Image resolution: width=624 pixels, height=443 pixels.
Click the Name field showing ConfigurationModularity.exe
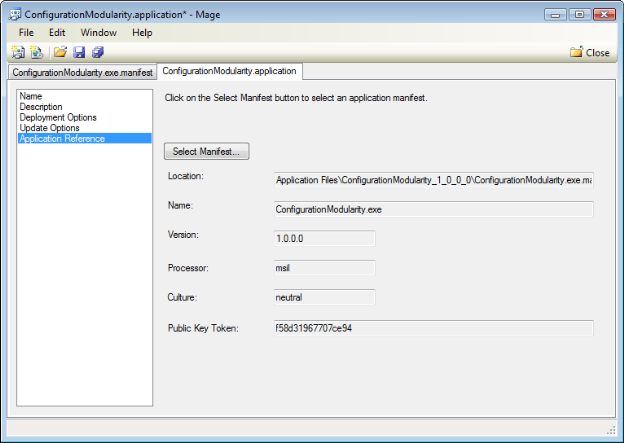coord(434,209)
